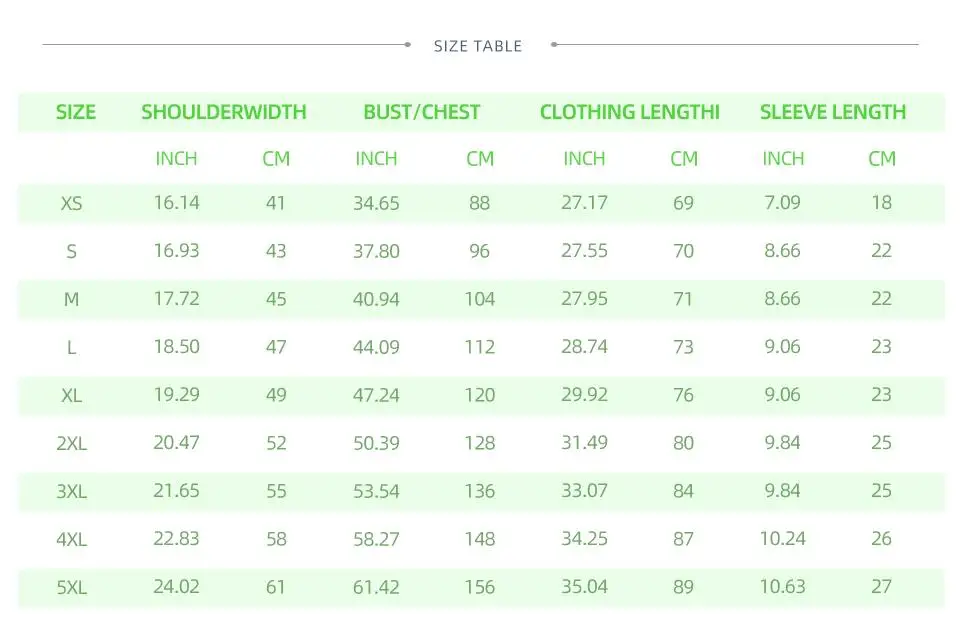Select the 2XL size row label
The image size is (967, 643).
point(72,443)
